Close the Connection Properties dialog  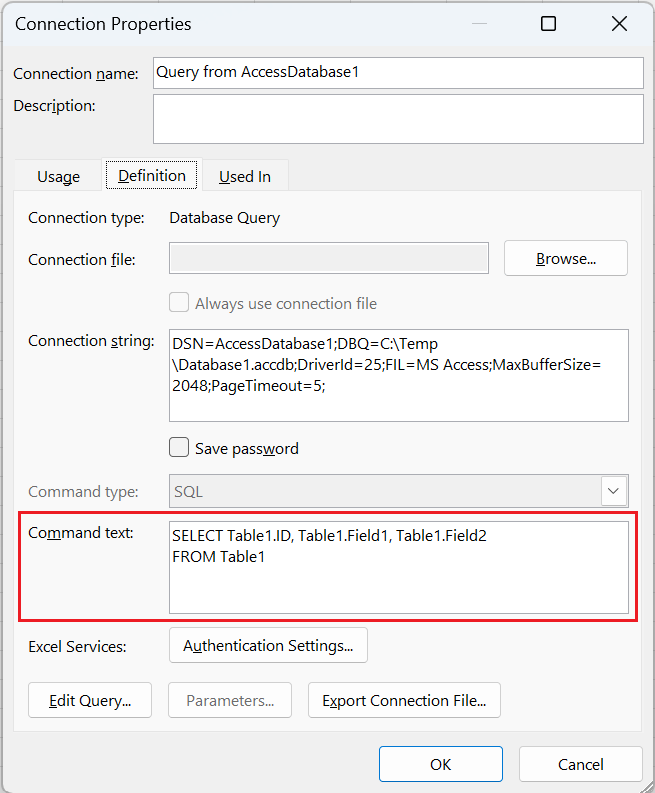[x=619, y=23]
